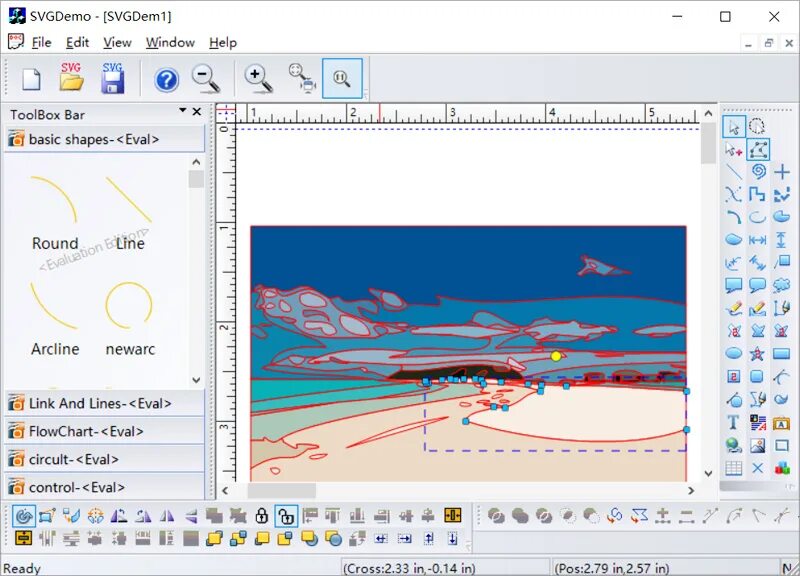Viewport: 800px width, 576px height.
Task: Zoom in with the plus magnifier
Action: pos(259,79)
